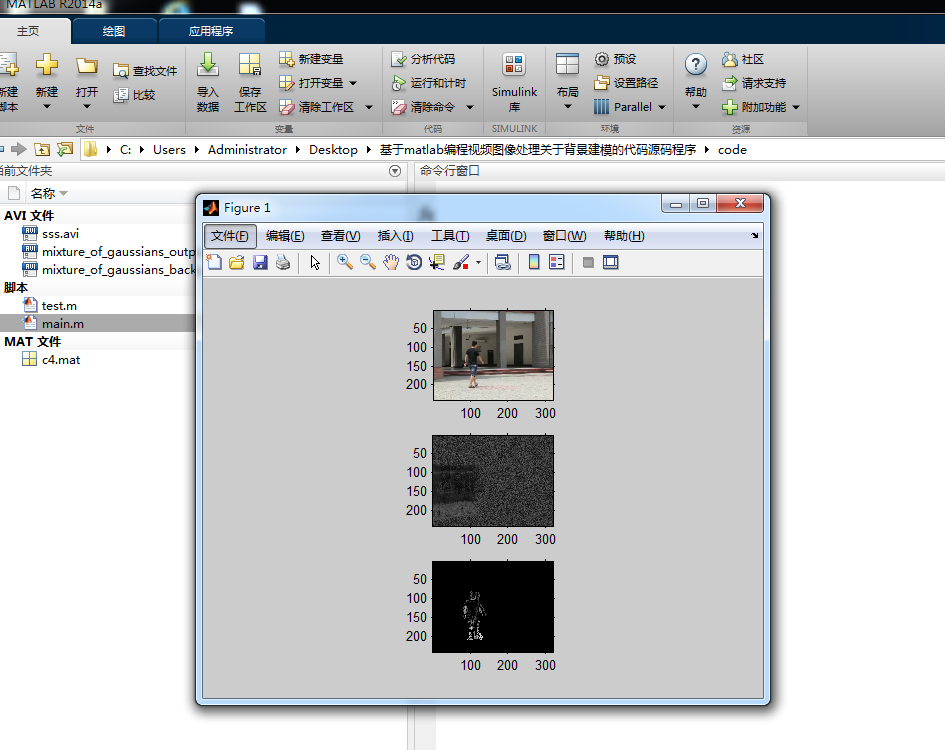Click 设置路径 in the ribbon

point(626,83)
